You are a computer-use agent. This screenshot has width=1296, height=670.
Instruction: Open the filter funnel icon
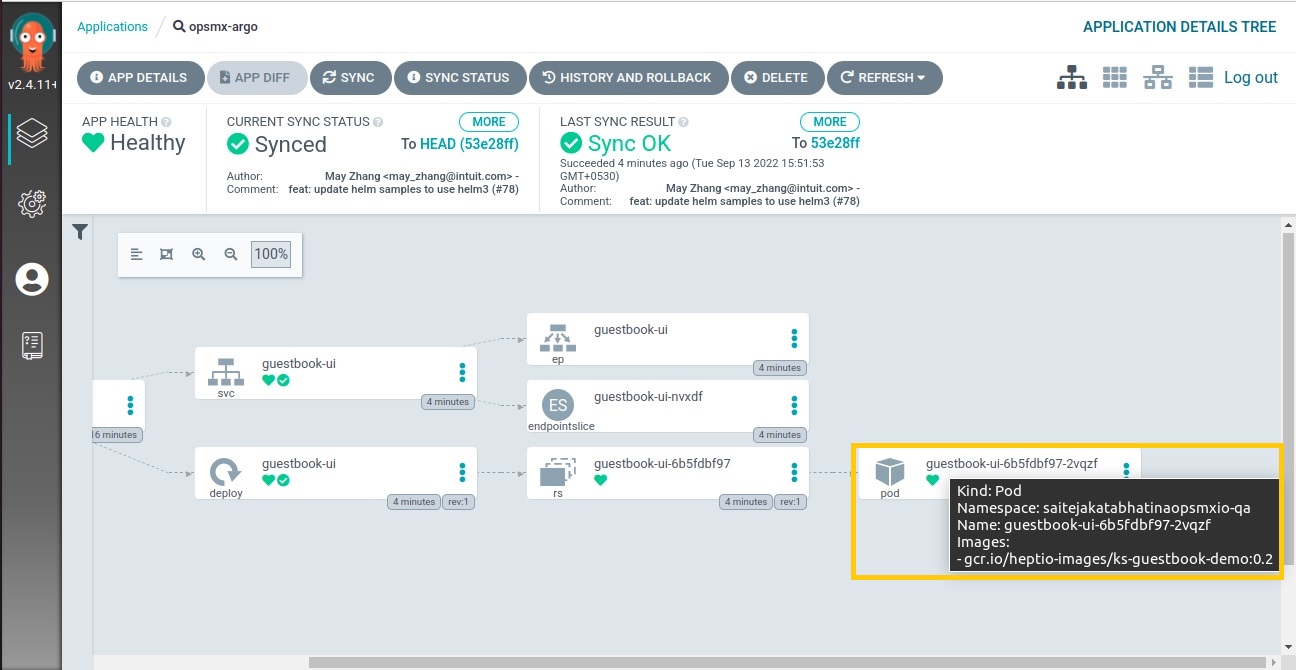pyautogui.click(x=80, y=232)
